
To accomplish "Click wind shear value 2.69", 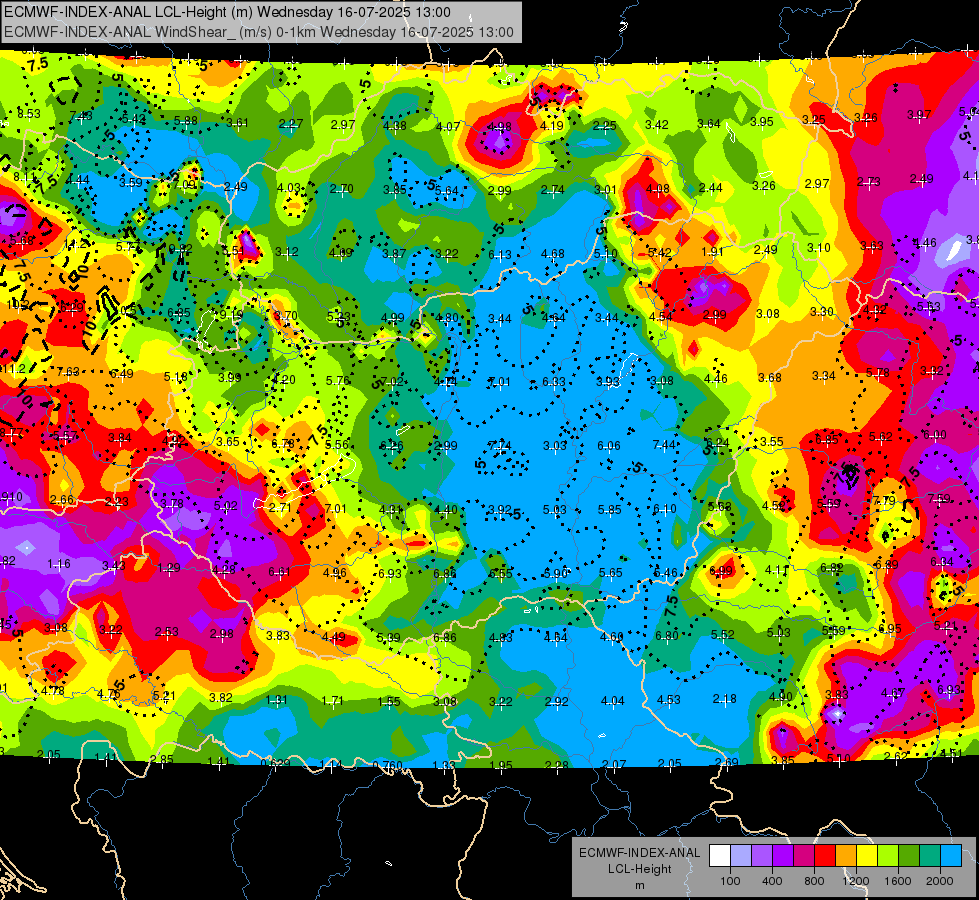I will 727,762.
